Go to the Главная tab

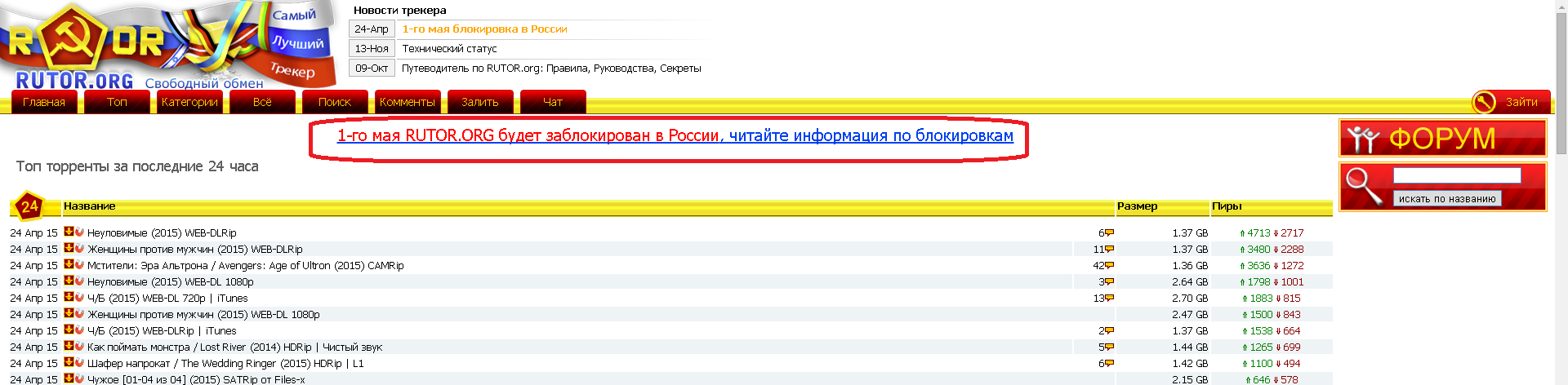(x=44, y=102)
